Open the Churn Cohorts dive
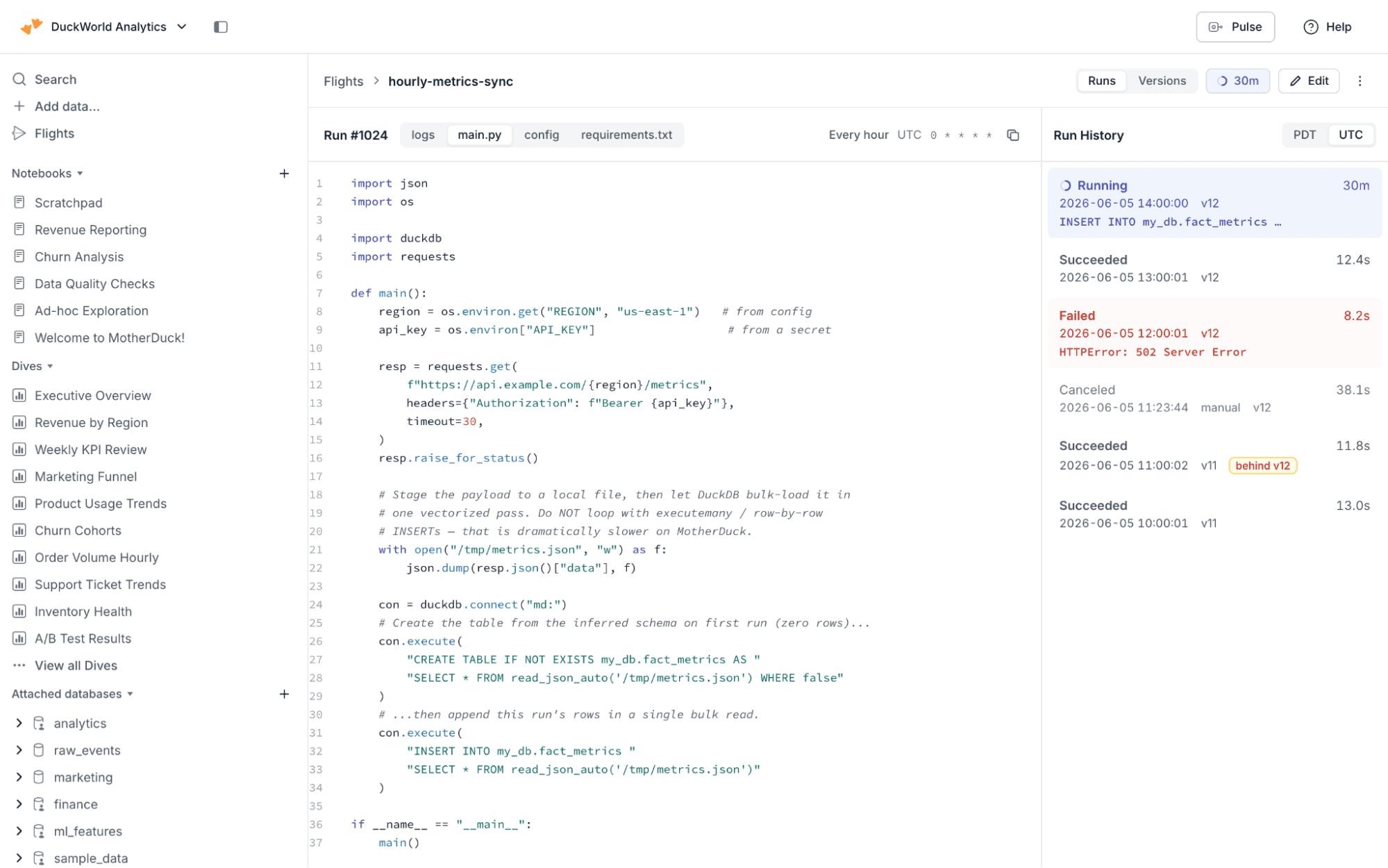This screenshot has height=868, width=1388. (78, 531)
